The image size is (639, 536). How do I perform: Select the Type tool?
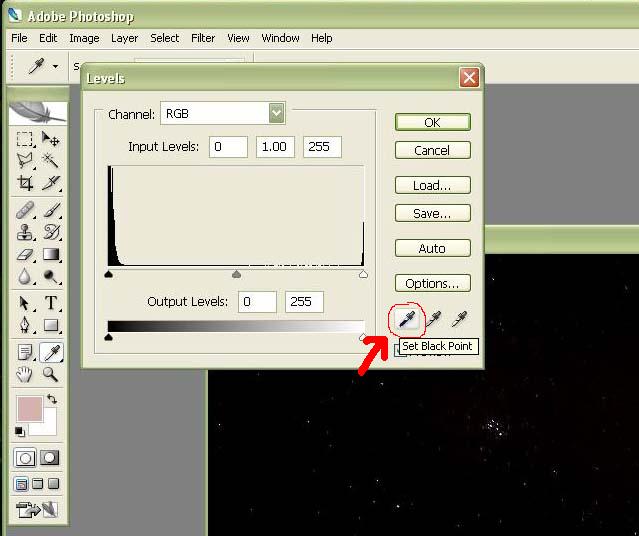51,303
